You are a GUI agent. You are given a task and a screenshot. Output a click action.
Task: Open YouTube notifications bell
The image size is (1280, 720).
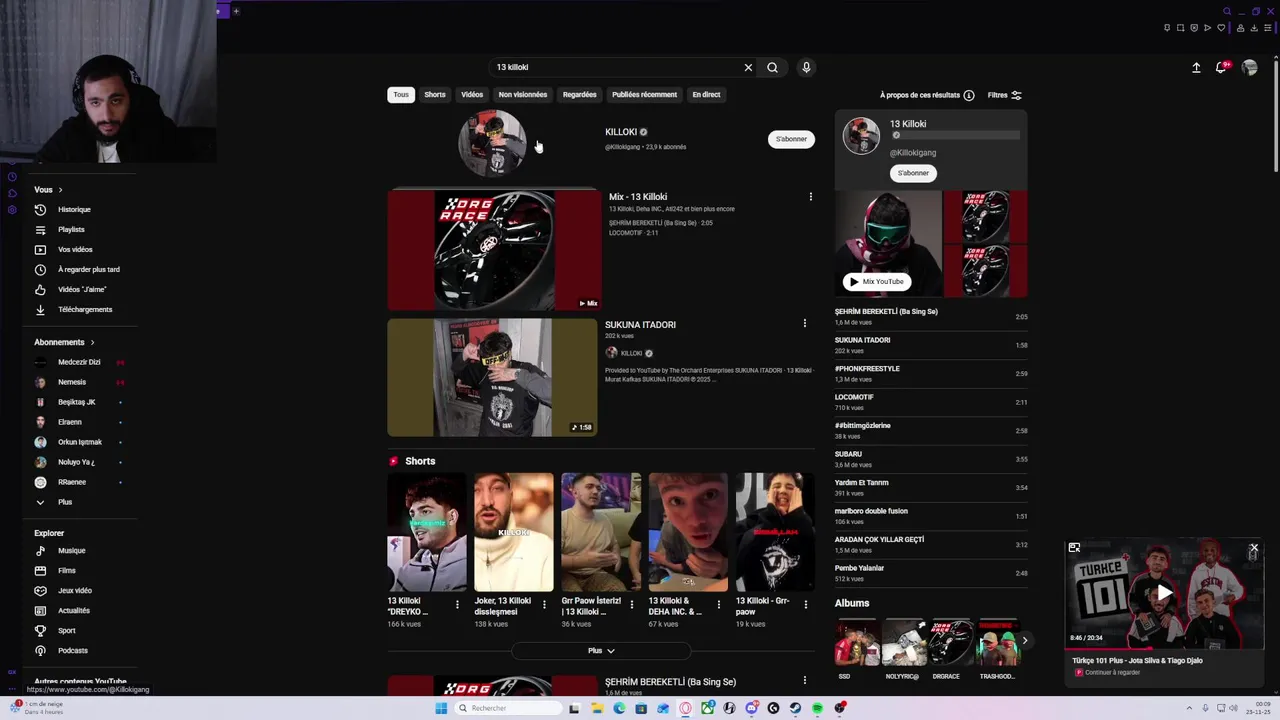[x=1221, y=67]
